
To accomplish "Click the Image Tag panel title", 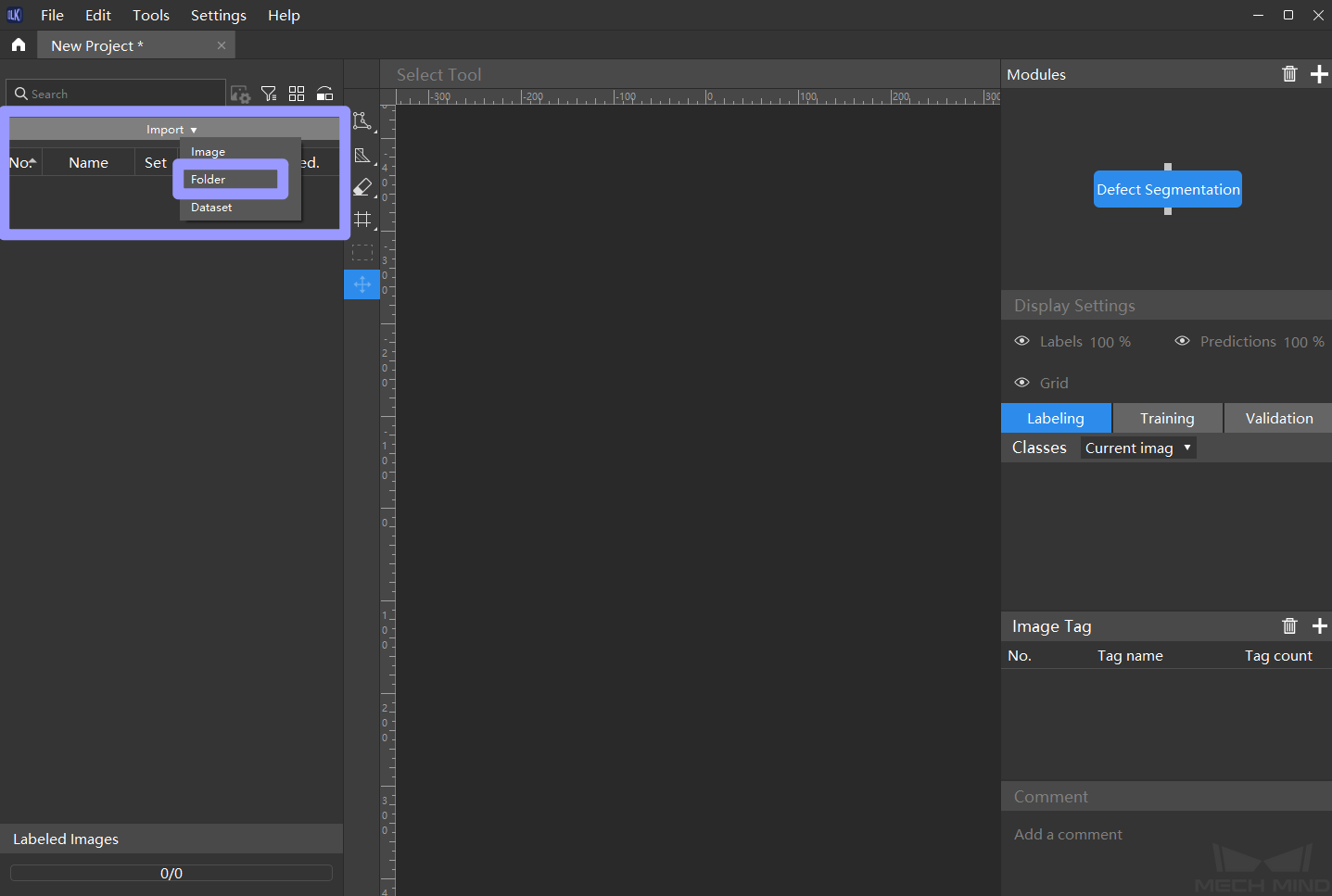I will [x=1051, y=626].
